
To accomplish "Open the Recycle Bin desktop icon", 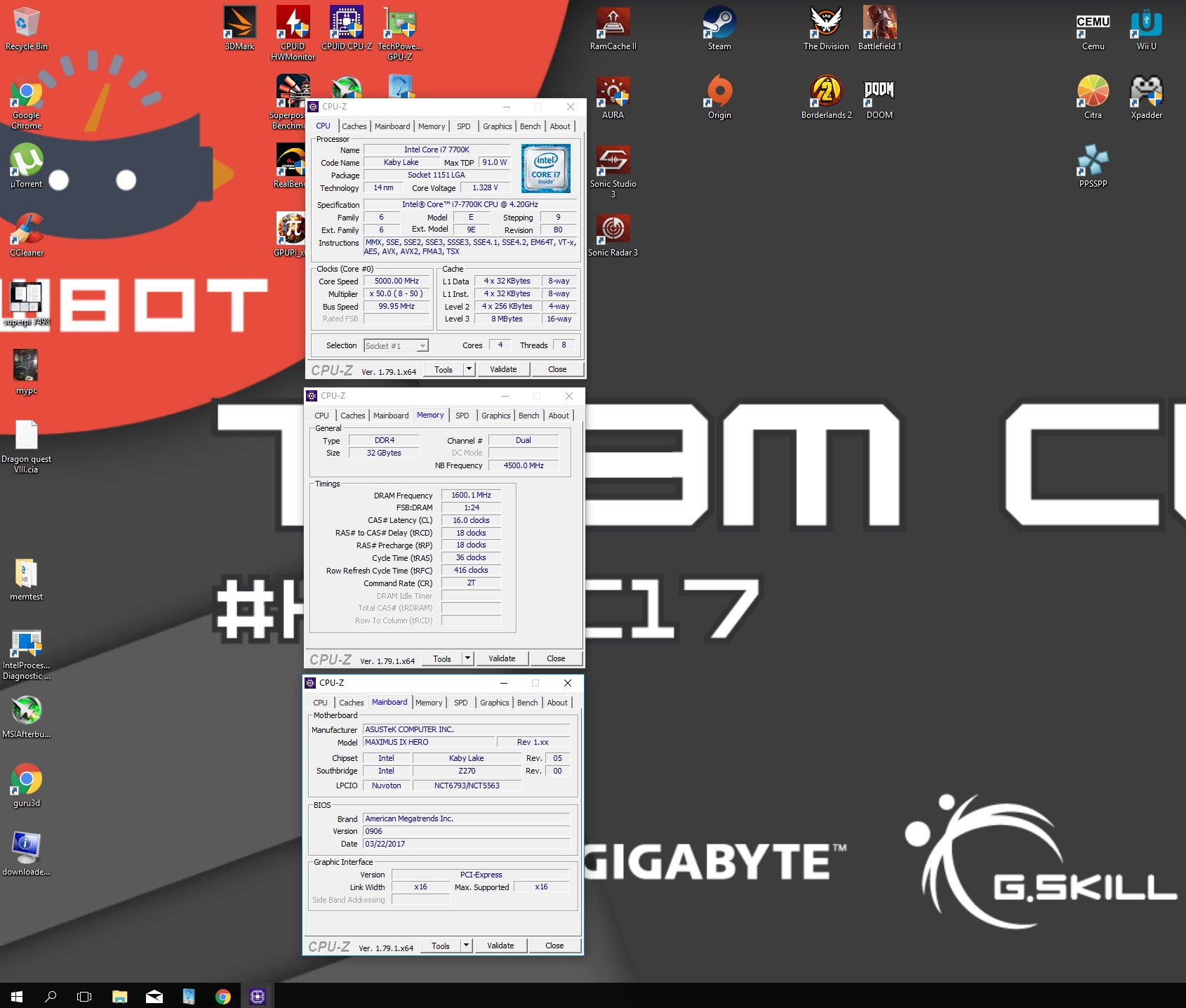I will (27, 28).
